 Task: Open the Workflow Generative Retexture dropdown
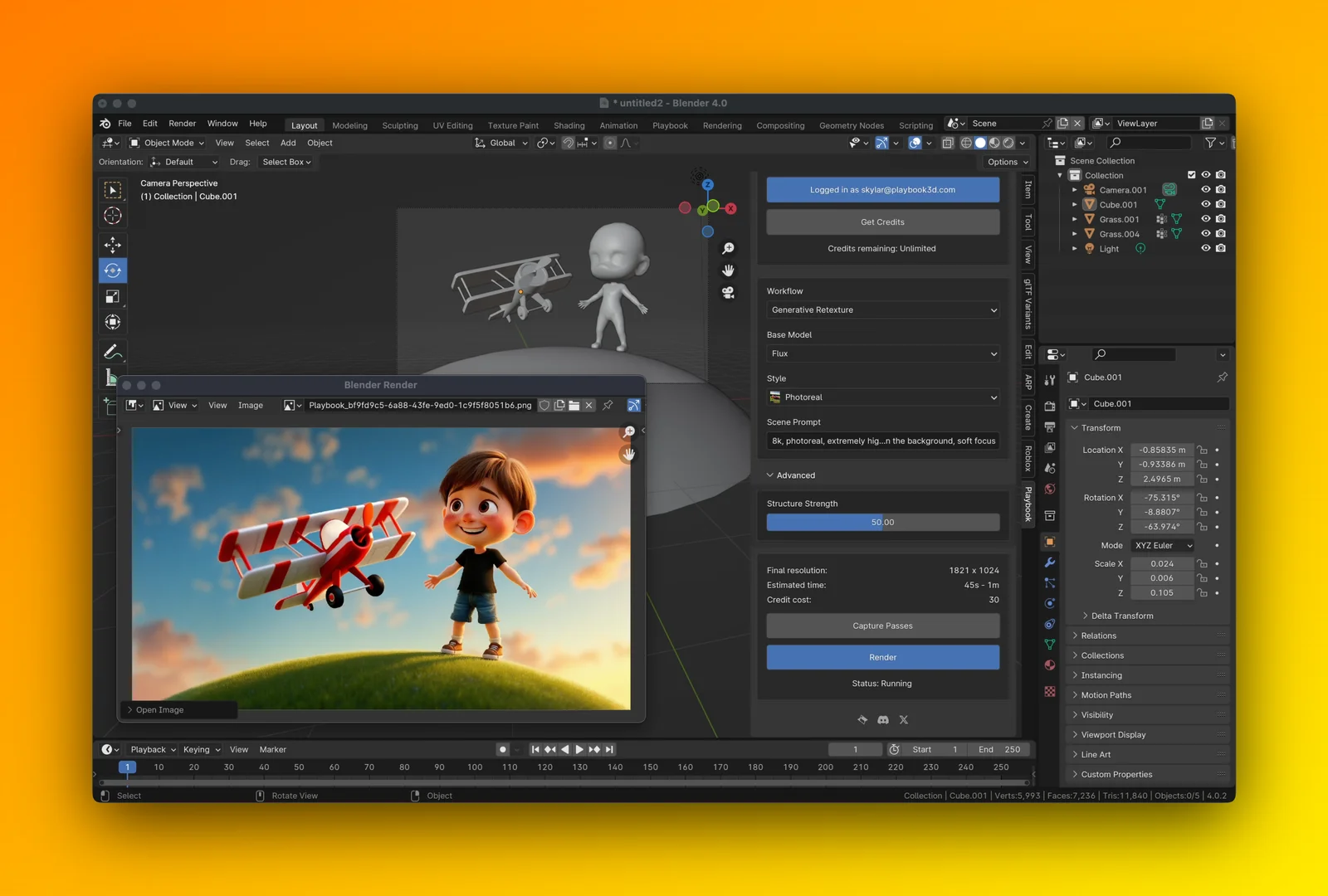882,309
